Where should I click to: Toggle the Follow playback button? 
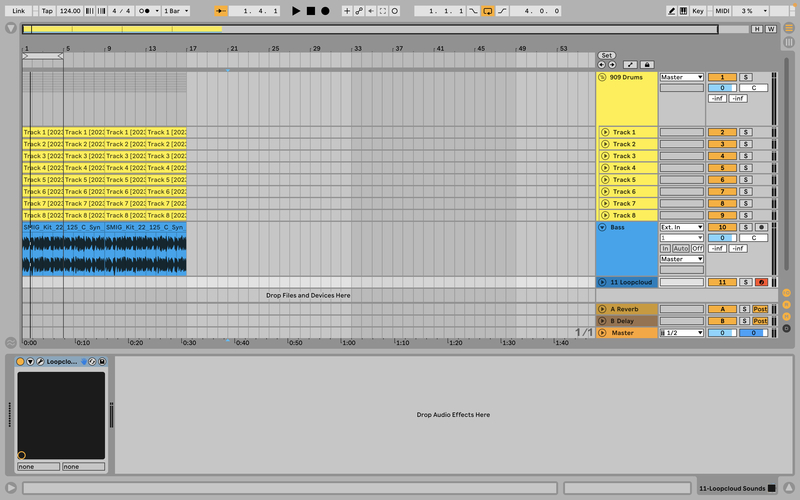click(221, 10)
